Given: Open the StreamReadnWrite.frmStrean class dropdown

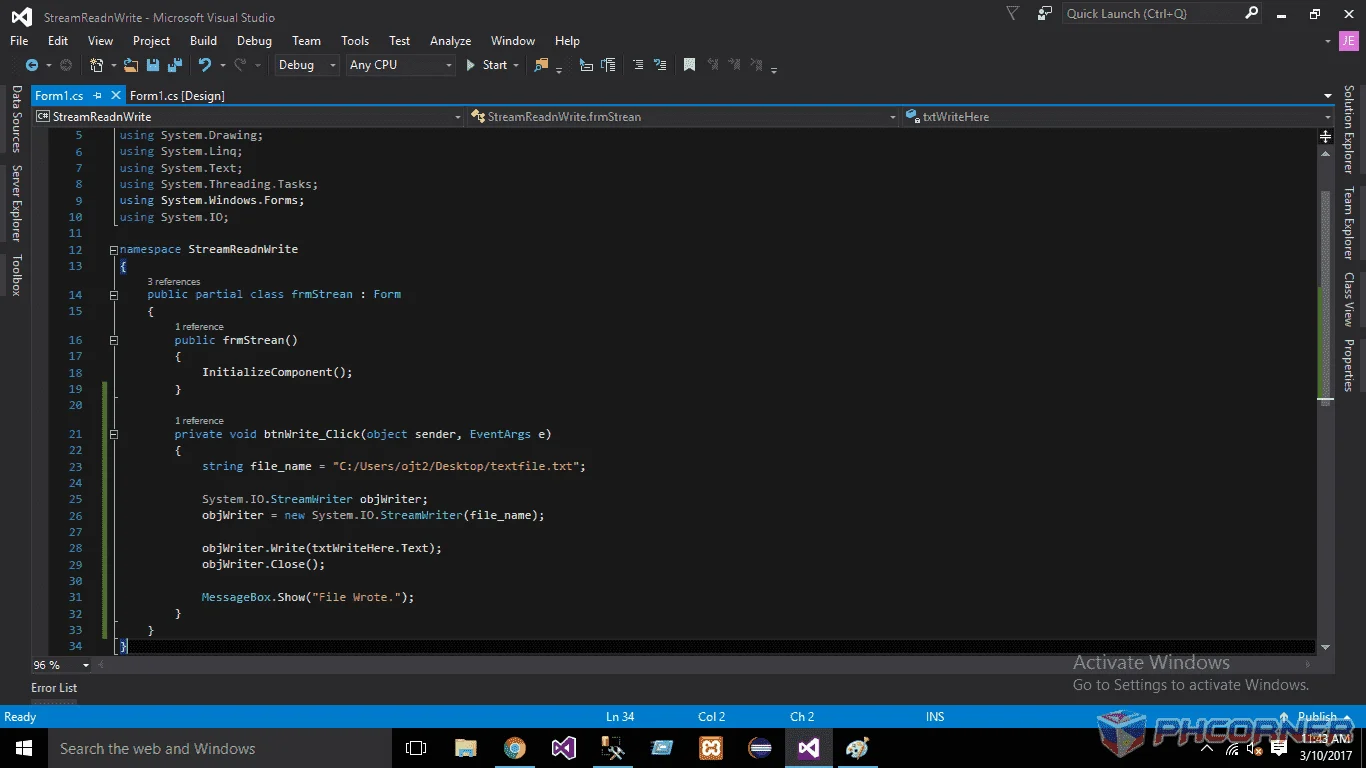Looking at the screenshot, I should click(x=683, y=117).
